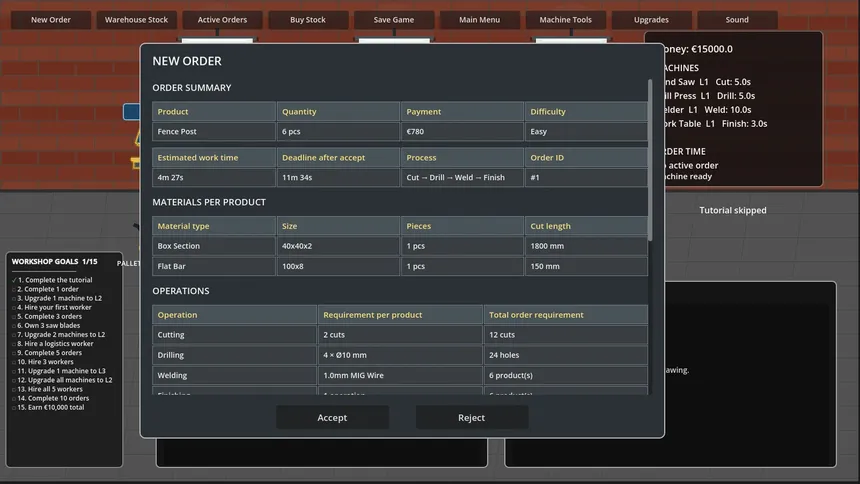860x484 pixels.
Task: View Active Orders from the top bar
Action: (222, 20)
